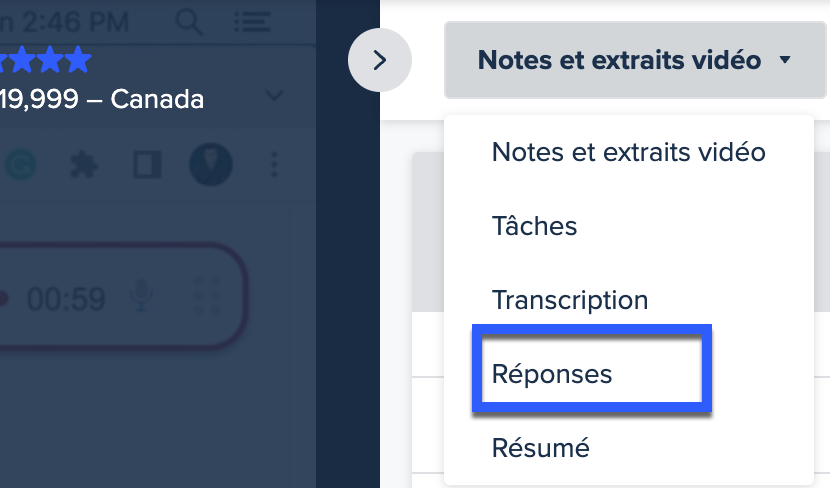Click the green Grammarly extension icon
Image resolution: width=830 pixels, height=488 pixels.
[x=21, y=165]
